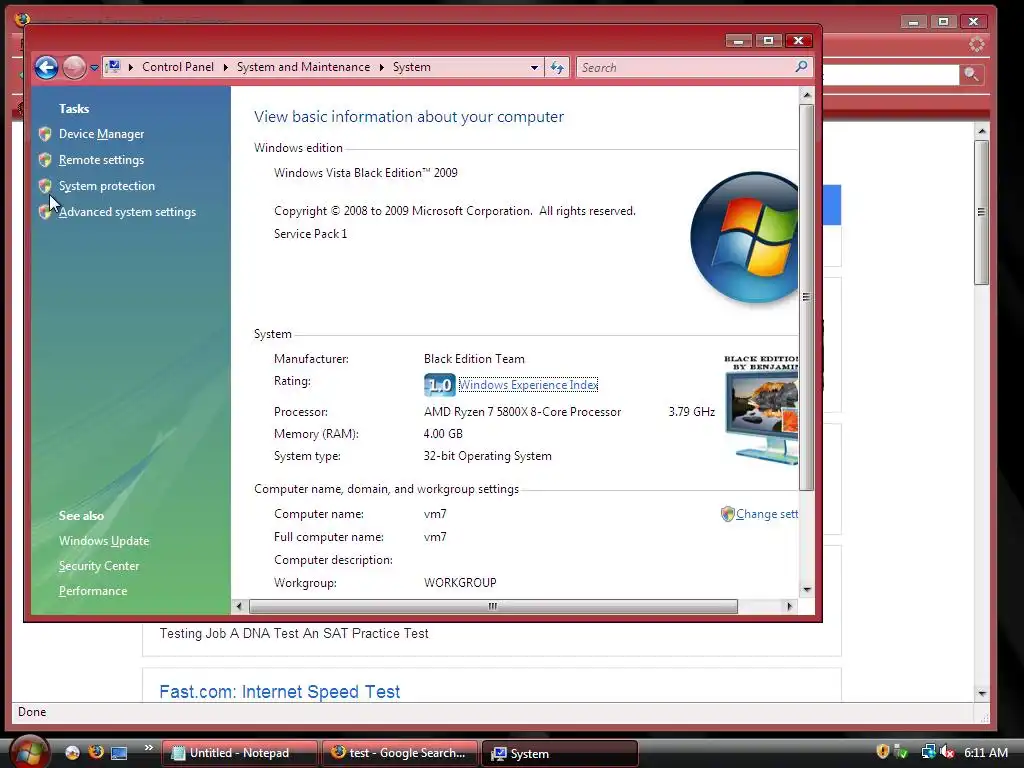
Task: Click shield icon beside Remote settings
Action: click(45, 160)
